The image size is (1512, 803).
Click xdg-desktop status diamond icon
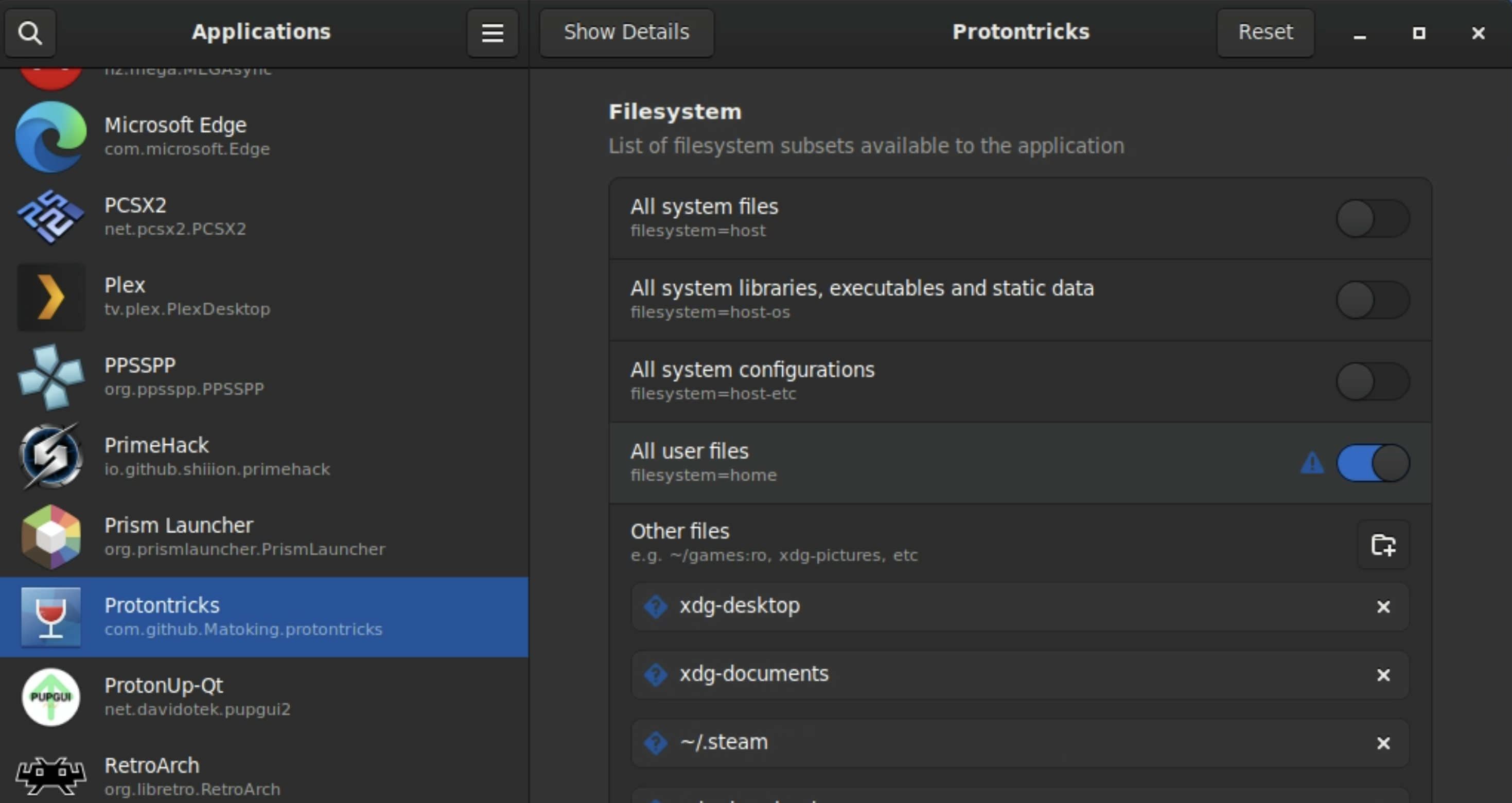pyautogui.click(x=656, y=606)
